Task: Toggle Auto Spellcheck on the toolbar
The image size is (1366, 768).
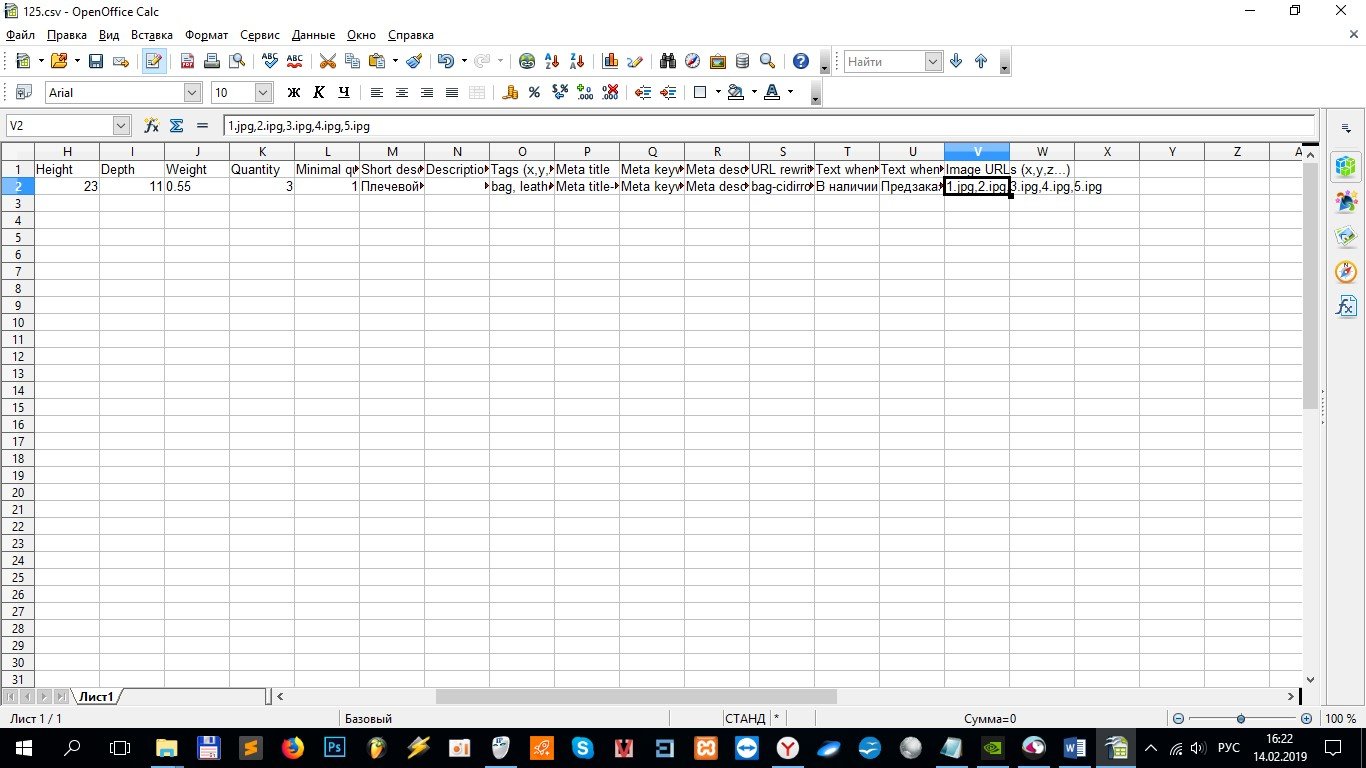Action: pyautogui.click(x=294, y=61)
